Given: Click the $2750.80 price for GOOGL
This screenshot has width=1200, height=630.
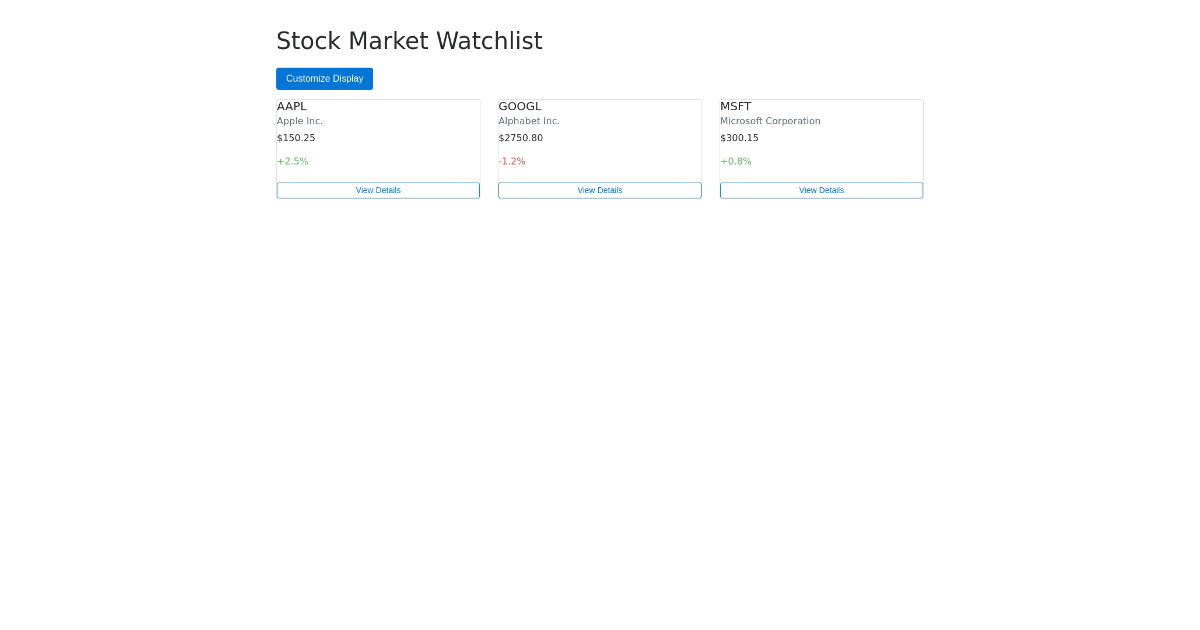Looking at the screenshot, I should [520, 138].
